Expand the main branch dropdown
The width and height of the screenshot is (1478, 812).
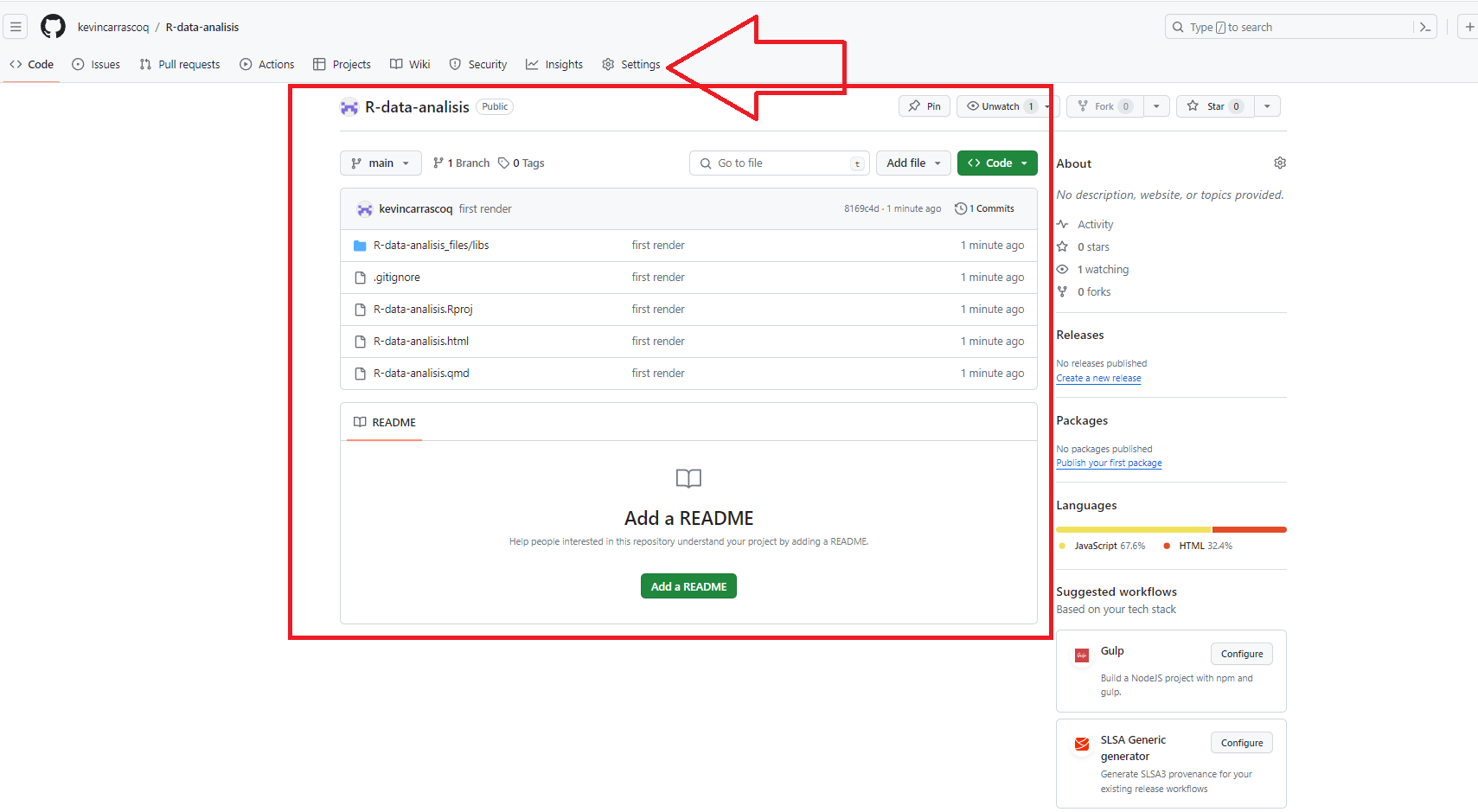(381, 163)
